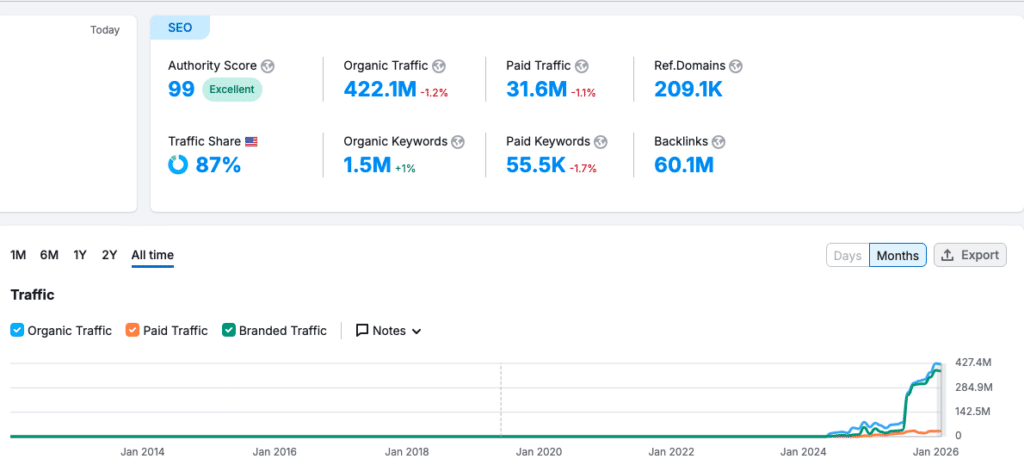Uncheck the Organic Traffic checkbox
The width and height of the screenshot is (1024, 465).
click(x=17, y=331)
